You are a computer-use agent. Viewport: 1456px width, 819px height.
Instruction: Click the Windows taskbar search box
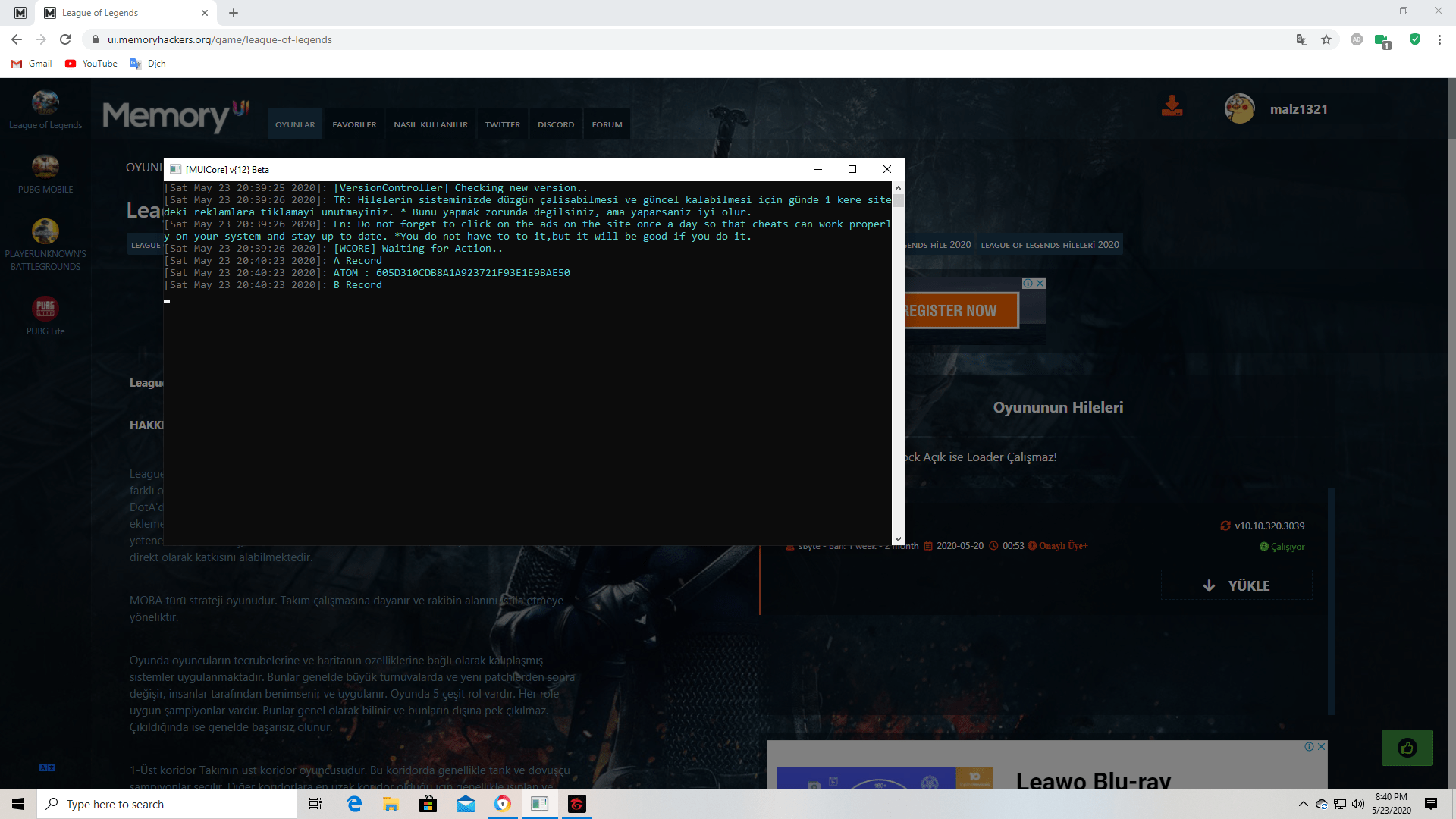tap(167, 804)
